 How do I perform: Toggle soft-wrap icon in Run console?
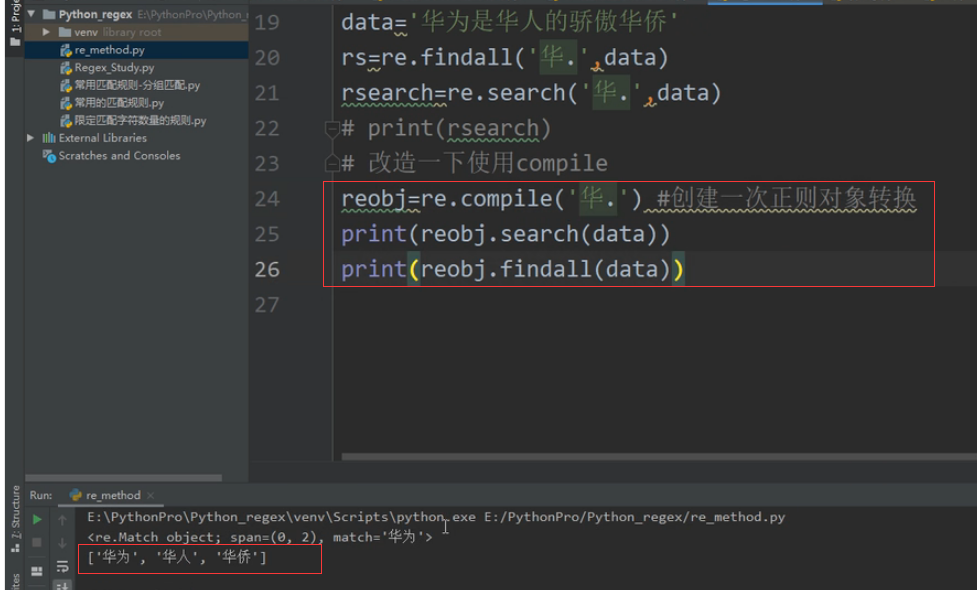62,566
